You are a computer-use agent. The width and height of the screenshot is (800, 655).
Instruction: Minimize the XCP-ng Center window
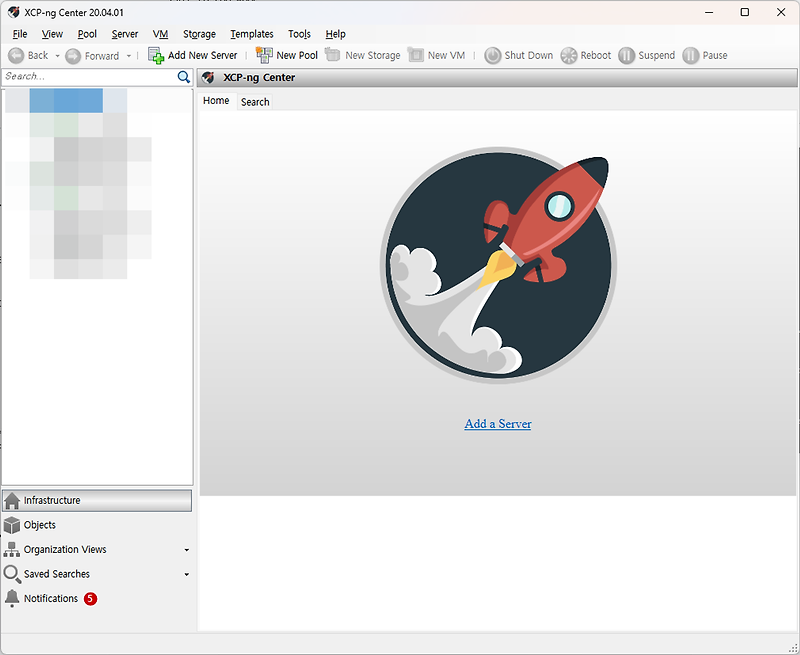tap(709, 12)
